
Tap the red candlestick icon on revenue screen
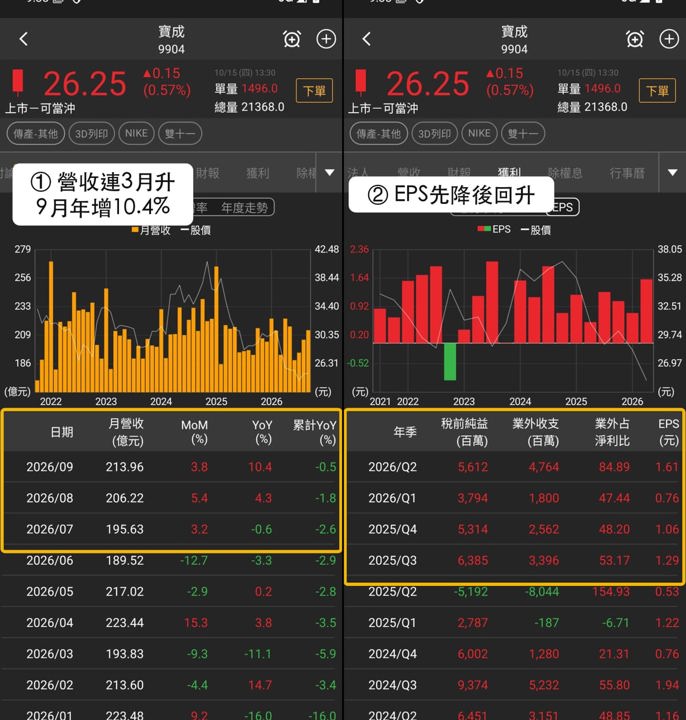[18, 82]
